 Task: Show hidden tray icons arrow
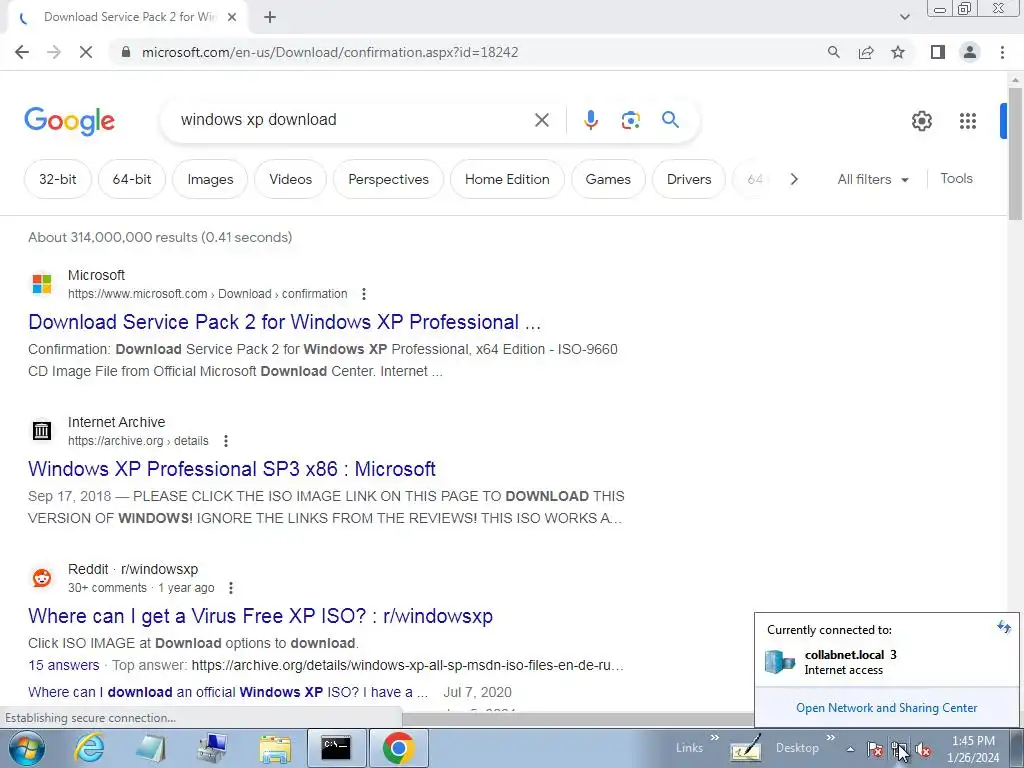click(x=850, y=749)
